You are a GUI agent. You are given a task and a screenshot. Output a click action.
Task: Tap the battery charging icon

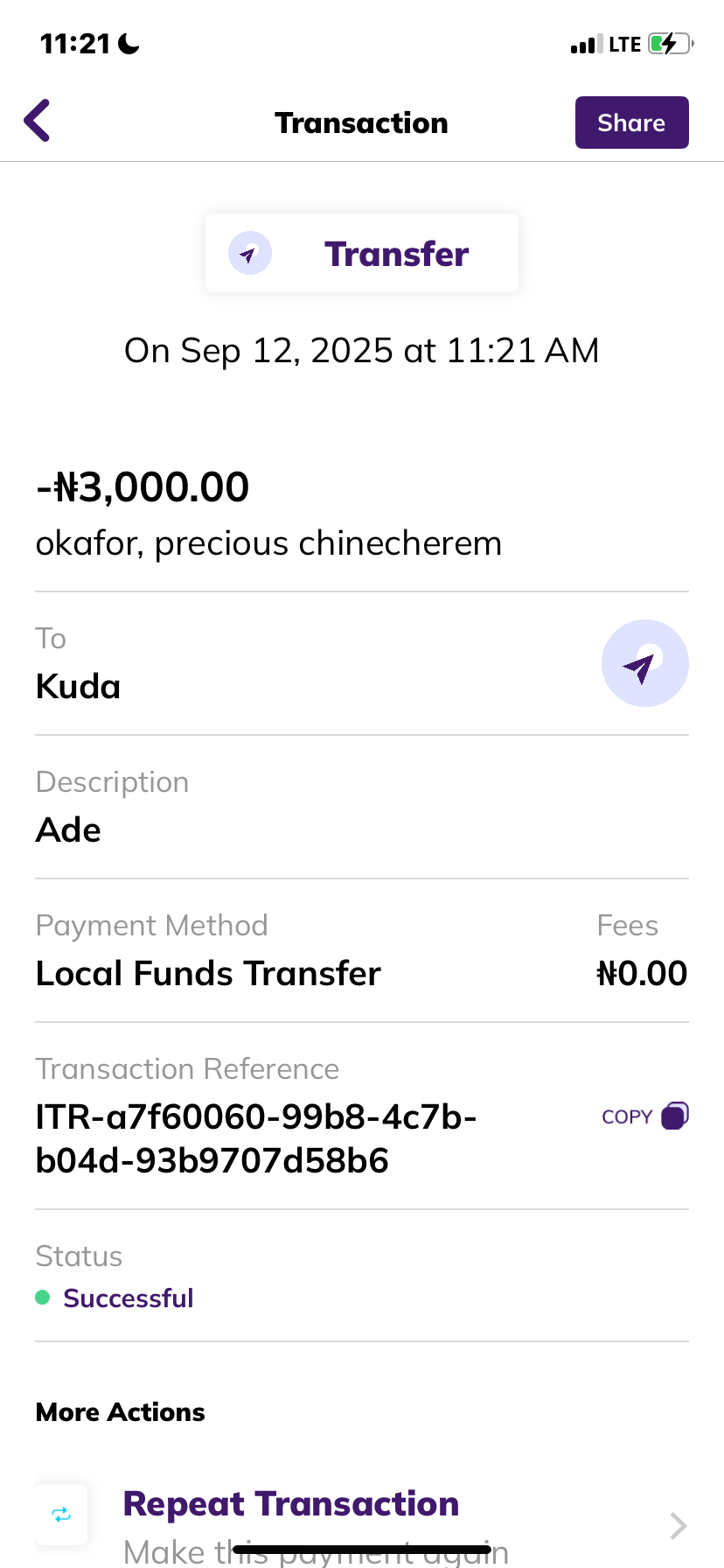[670, 44]
